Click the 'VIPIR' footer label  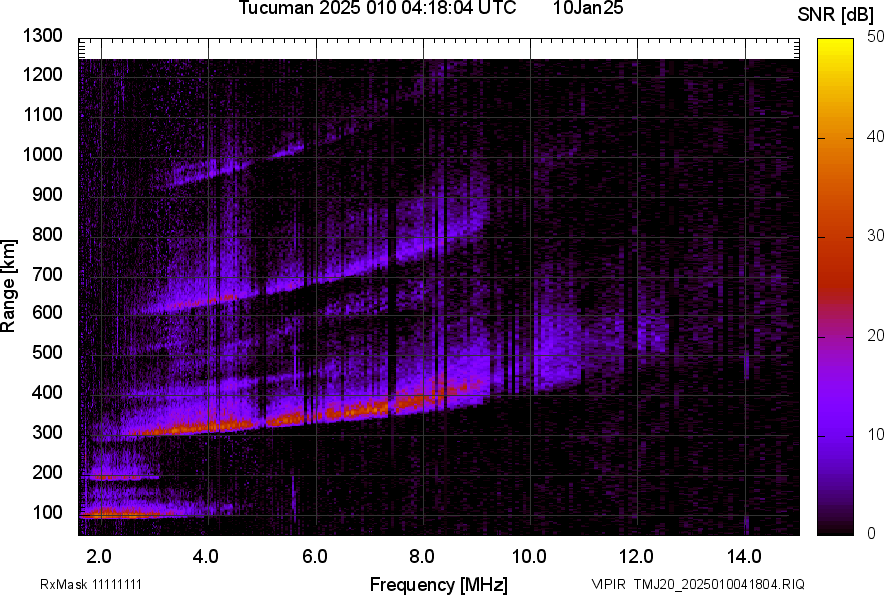tap(609, 585)
